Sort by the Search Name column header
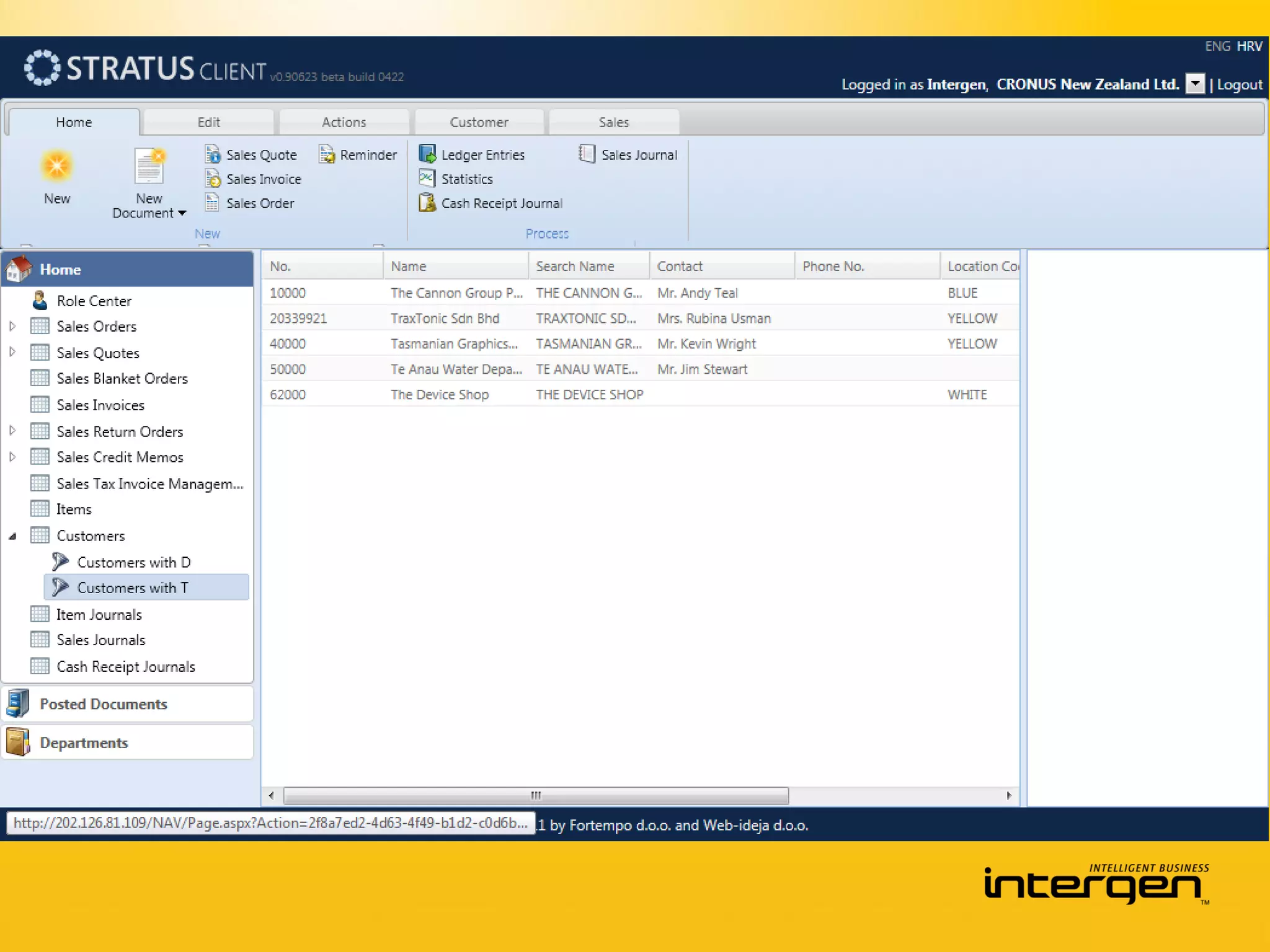 (x=589, y=266)
